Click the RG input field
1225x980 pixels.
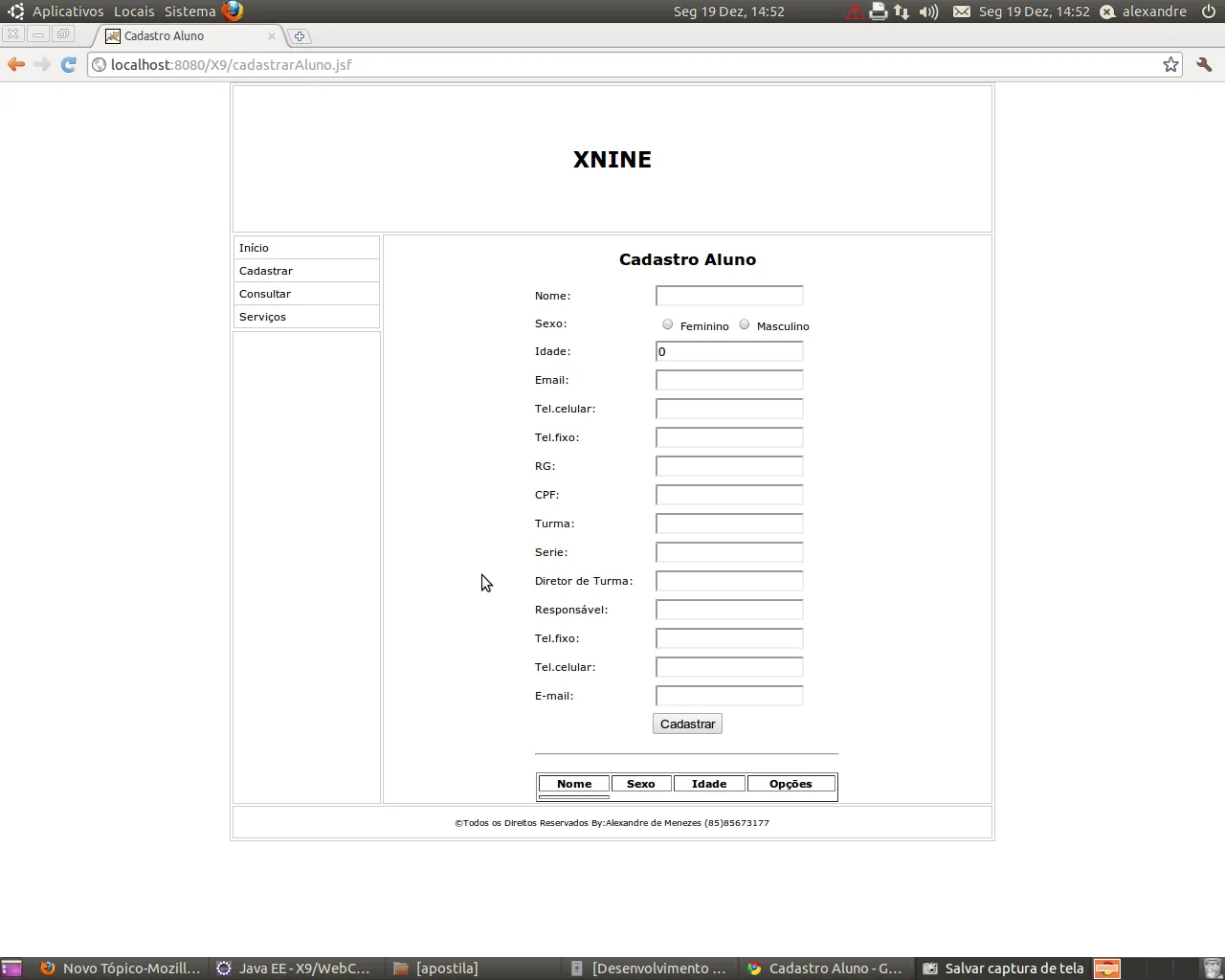tap(729, 466)
